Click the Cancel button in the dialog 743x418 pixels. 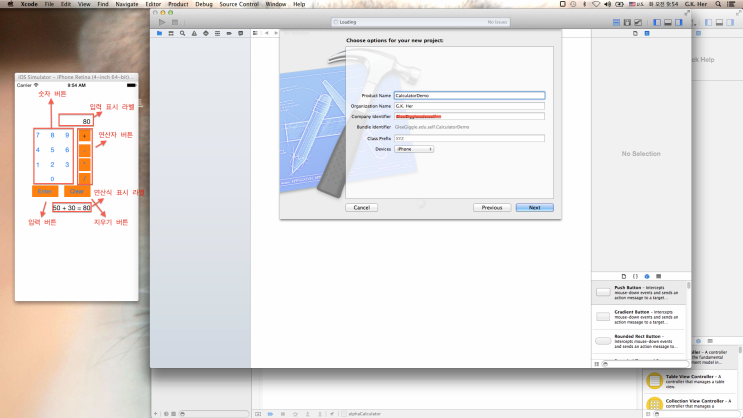pos(362,208)
